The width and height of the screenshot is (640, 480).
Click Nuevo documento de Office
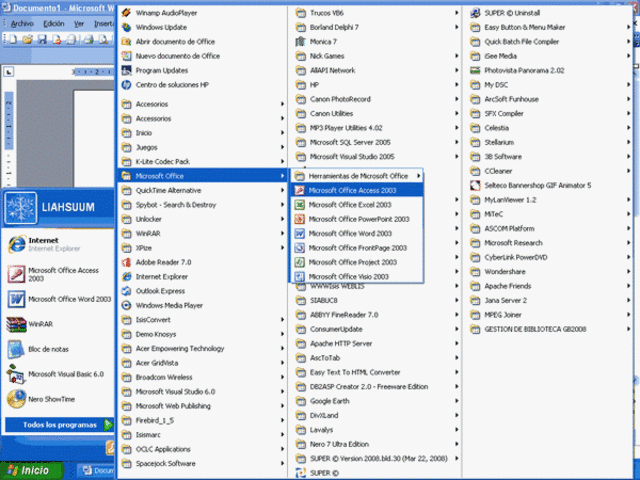point(202,56)
